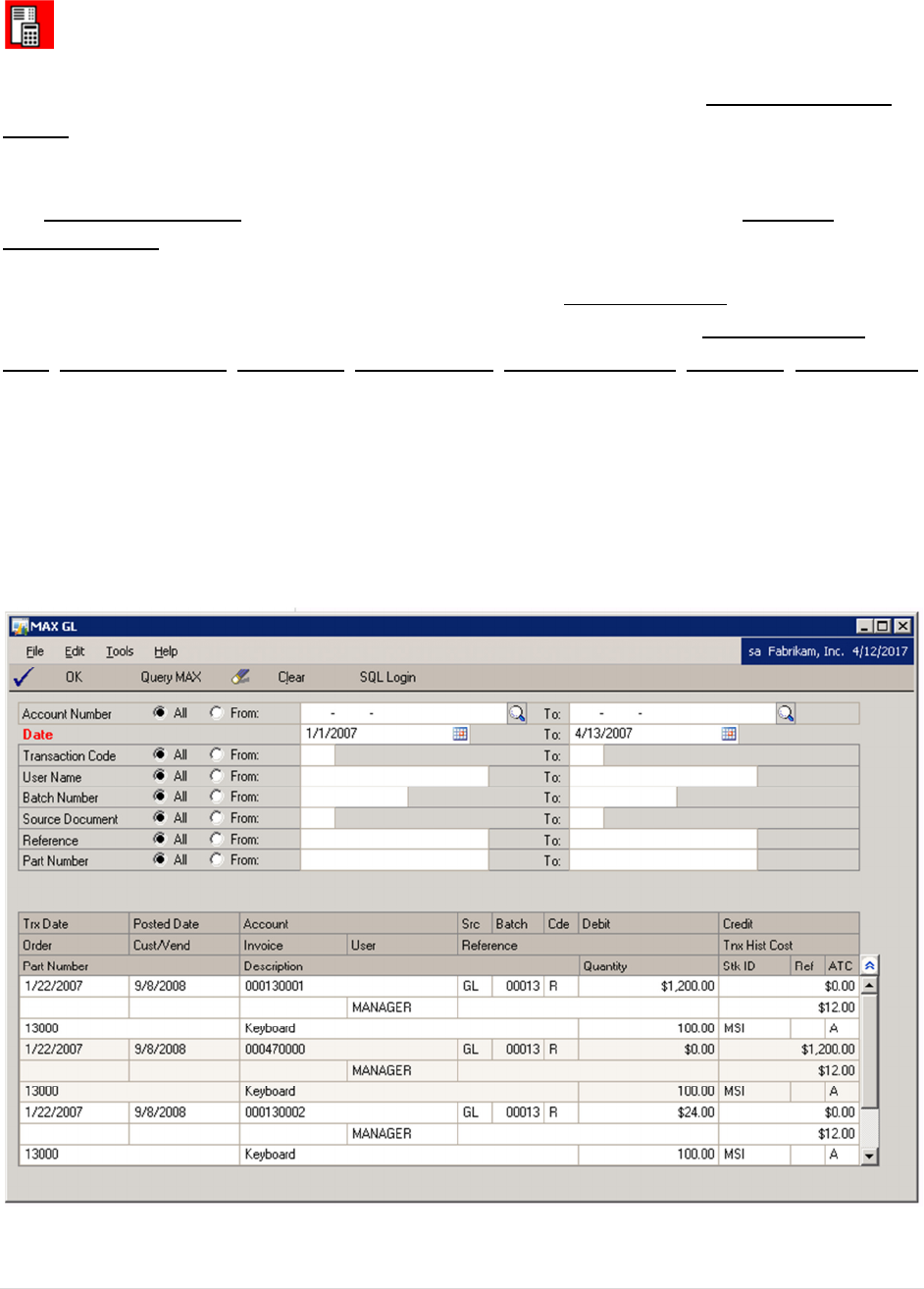This screenshot has width=924, height=1289.
Task: Click Account Number From input field
Action: [x=403, y=713]
